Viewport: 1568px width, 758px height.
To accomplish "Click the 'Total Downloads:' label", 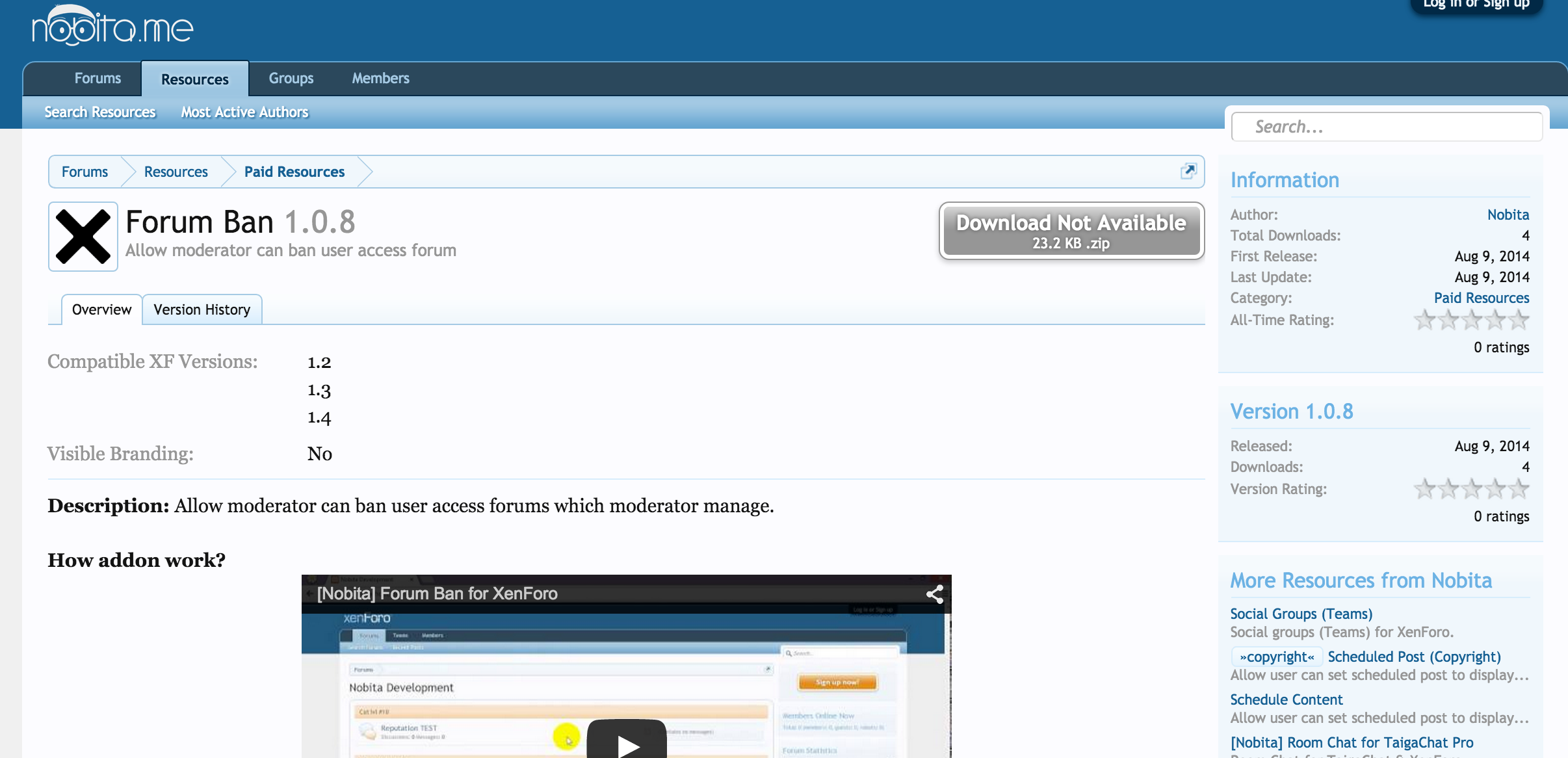I will pyautogui.click(x=1285, y=235).
